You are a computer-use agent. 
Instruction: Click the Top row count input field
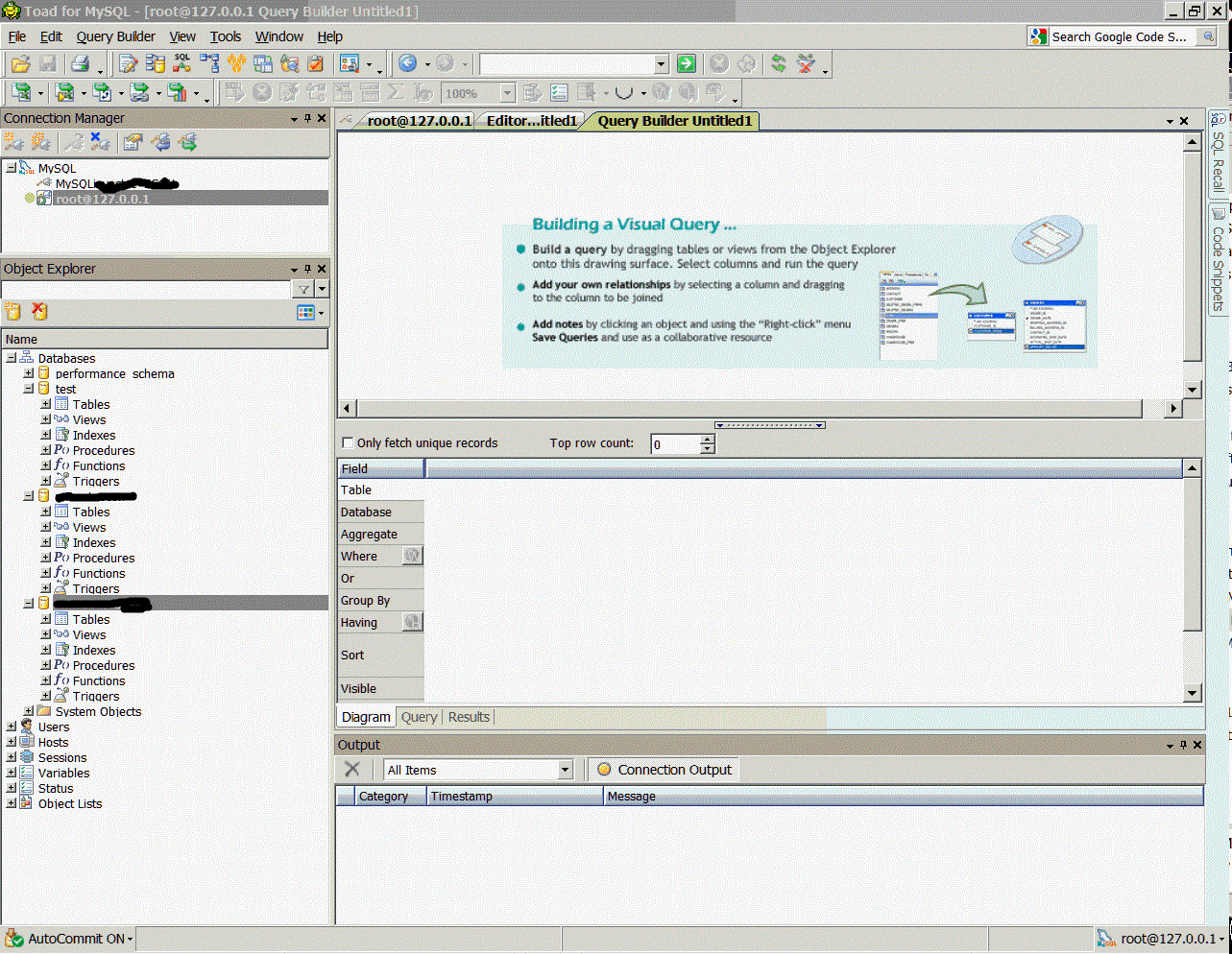pyautogui.click(x=676, y=444)
